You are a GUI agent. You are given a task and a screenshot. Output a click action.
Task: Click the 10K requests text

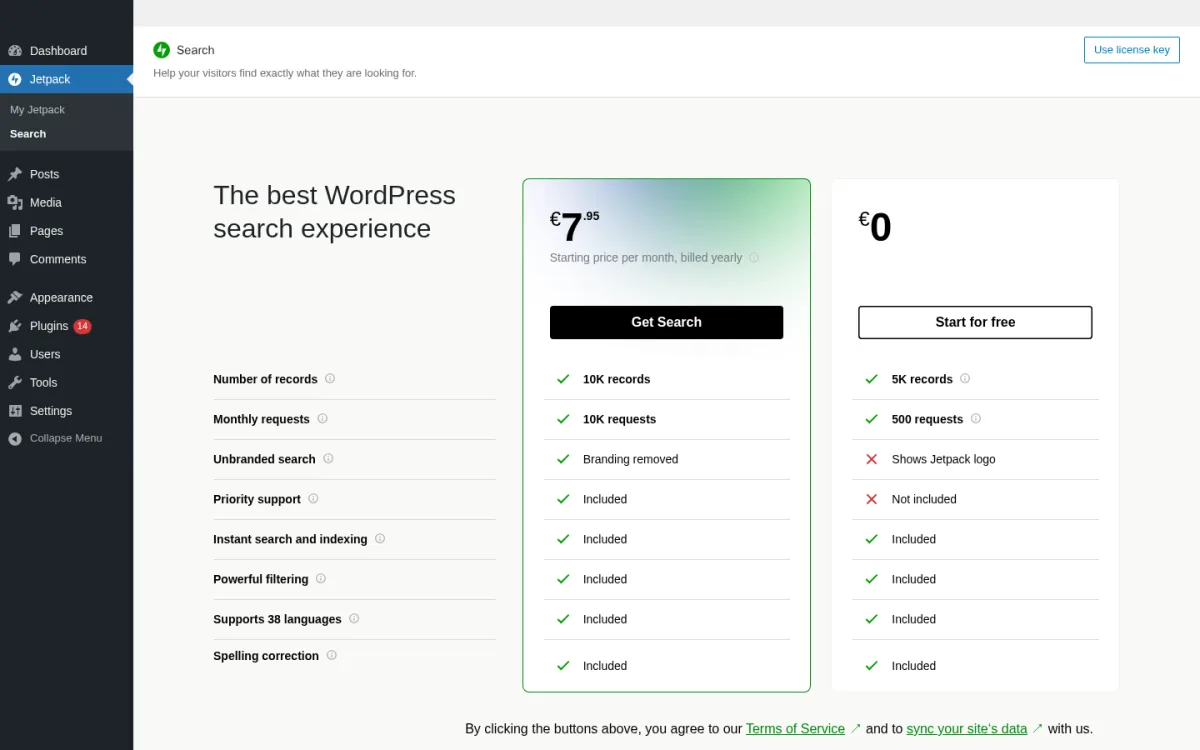pos(619,419)
